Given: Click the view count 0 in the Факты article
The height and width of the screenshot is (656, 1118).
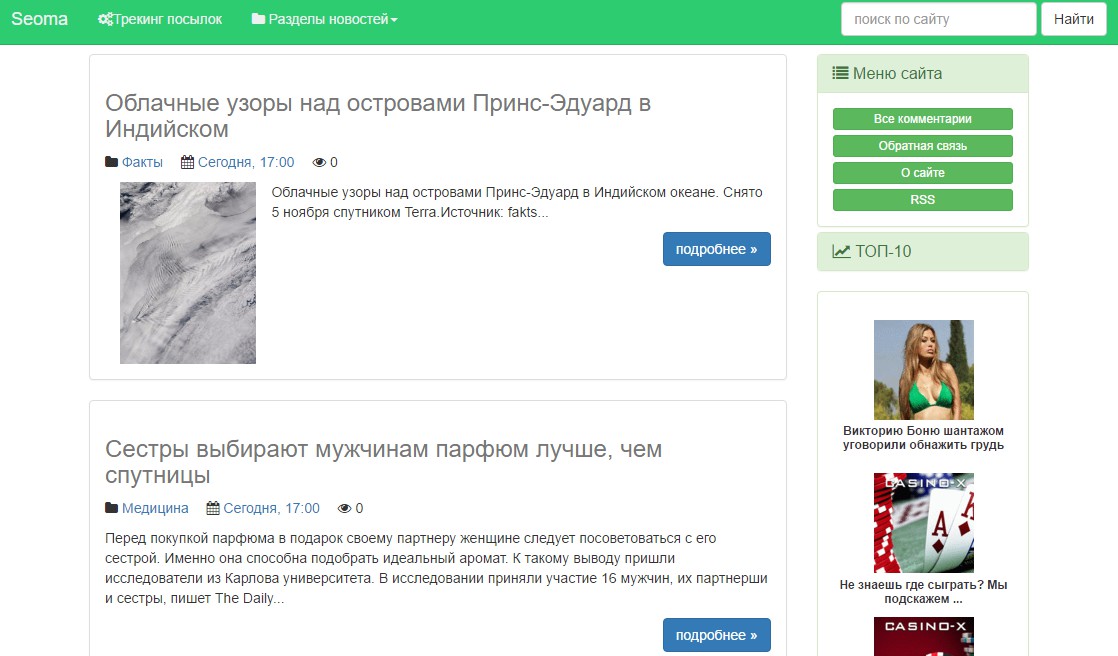Looking at the screenshot, I should tap(334, 163).
